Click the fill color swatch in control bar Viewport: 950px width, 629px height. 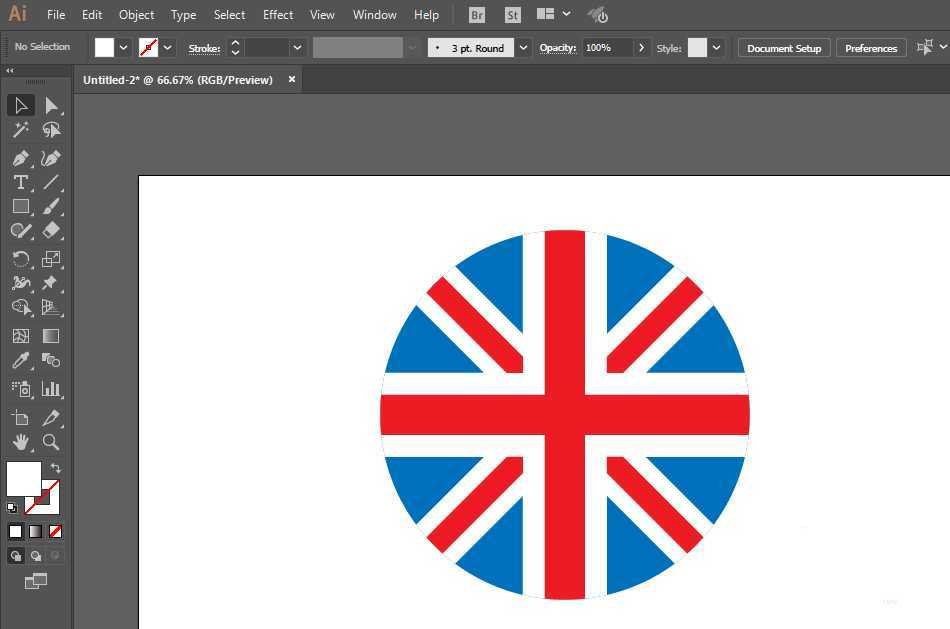pyautogui.click(x=104, y=48)
